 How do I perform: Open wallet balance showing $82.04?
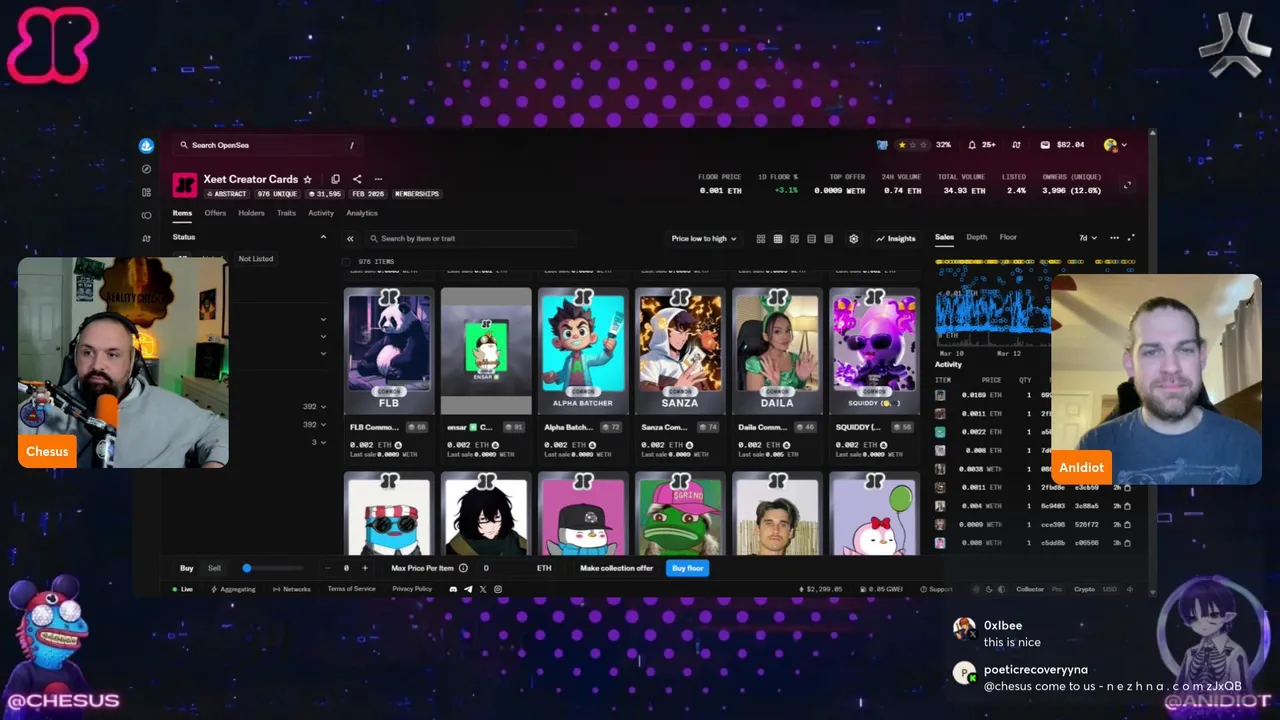pyautogui.click(x=1062, y=145)
